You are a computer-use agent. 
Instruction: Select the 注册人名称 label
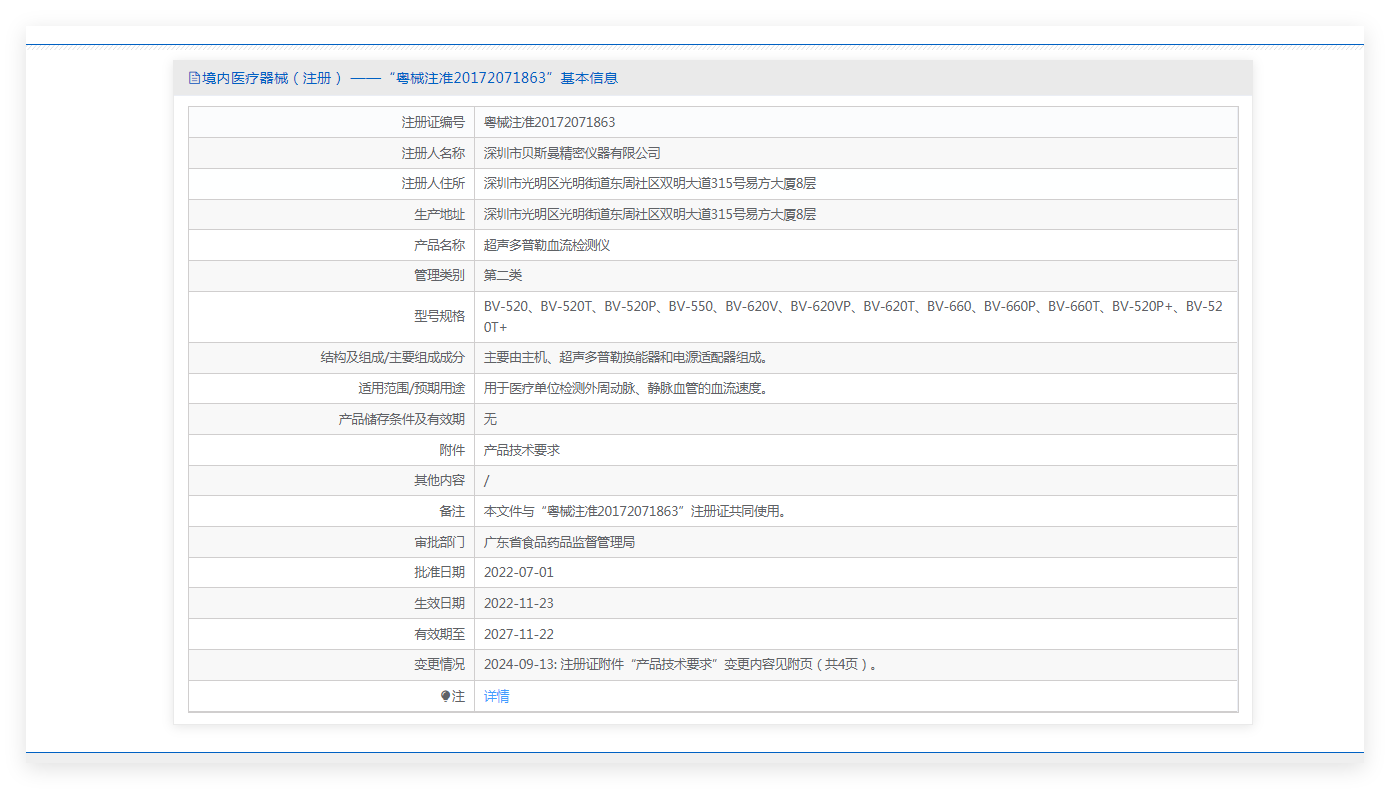pos(433,153)
